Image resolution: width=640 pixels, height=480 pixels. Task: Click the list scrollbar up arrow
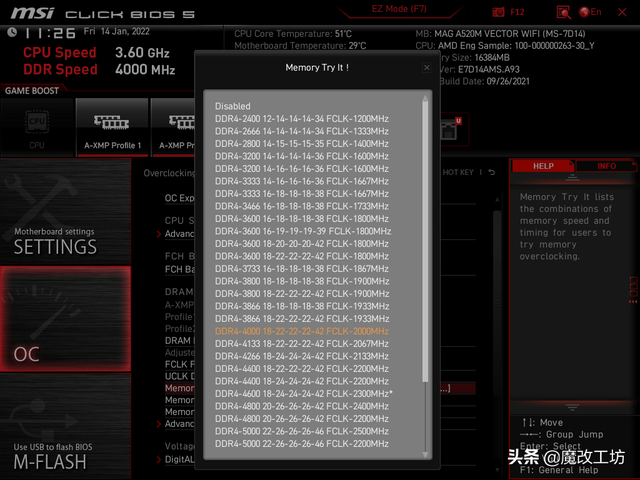[425, 98]
